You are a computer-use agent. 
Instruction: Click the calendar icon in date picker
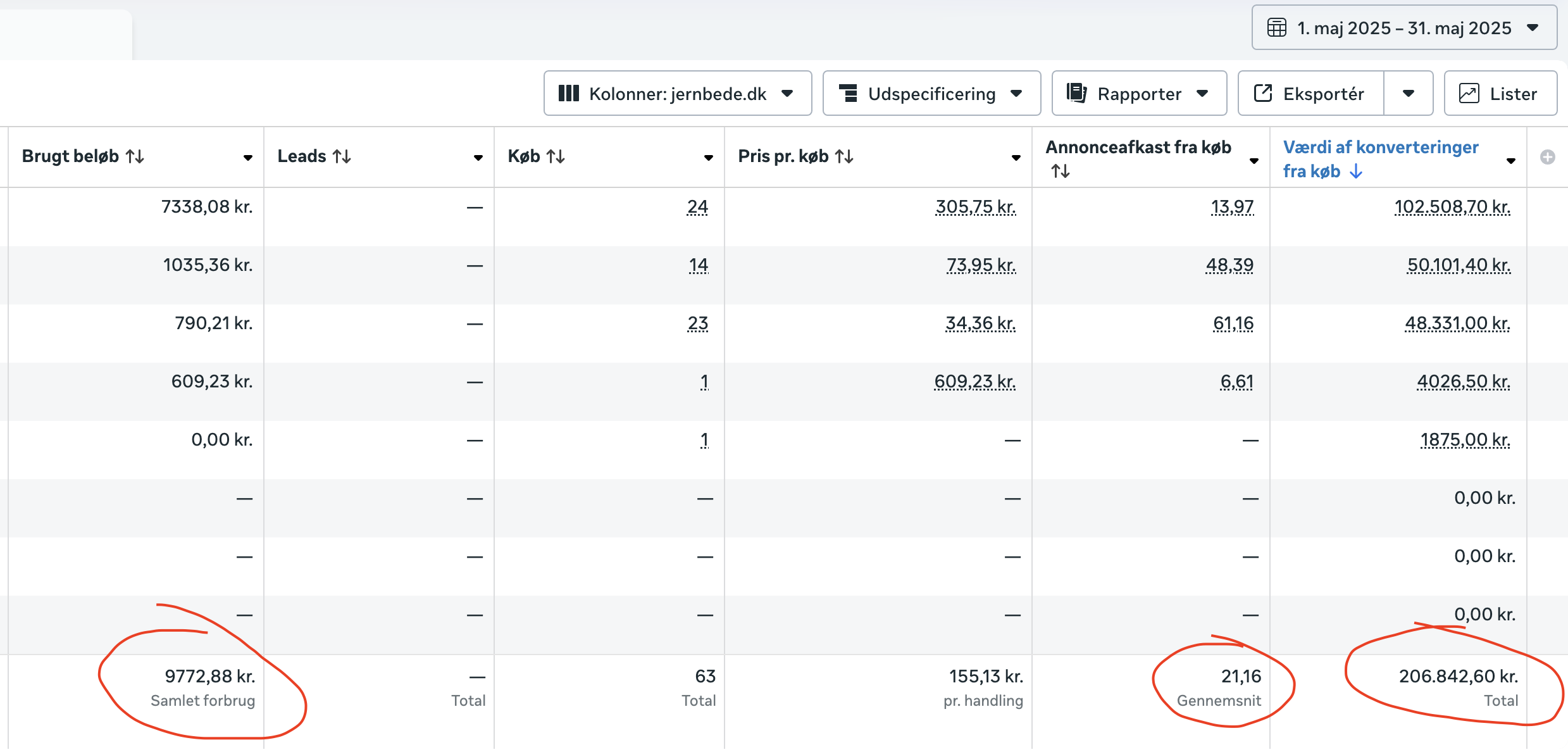tap(1276, 28)
